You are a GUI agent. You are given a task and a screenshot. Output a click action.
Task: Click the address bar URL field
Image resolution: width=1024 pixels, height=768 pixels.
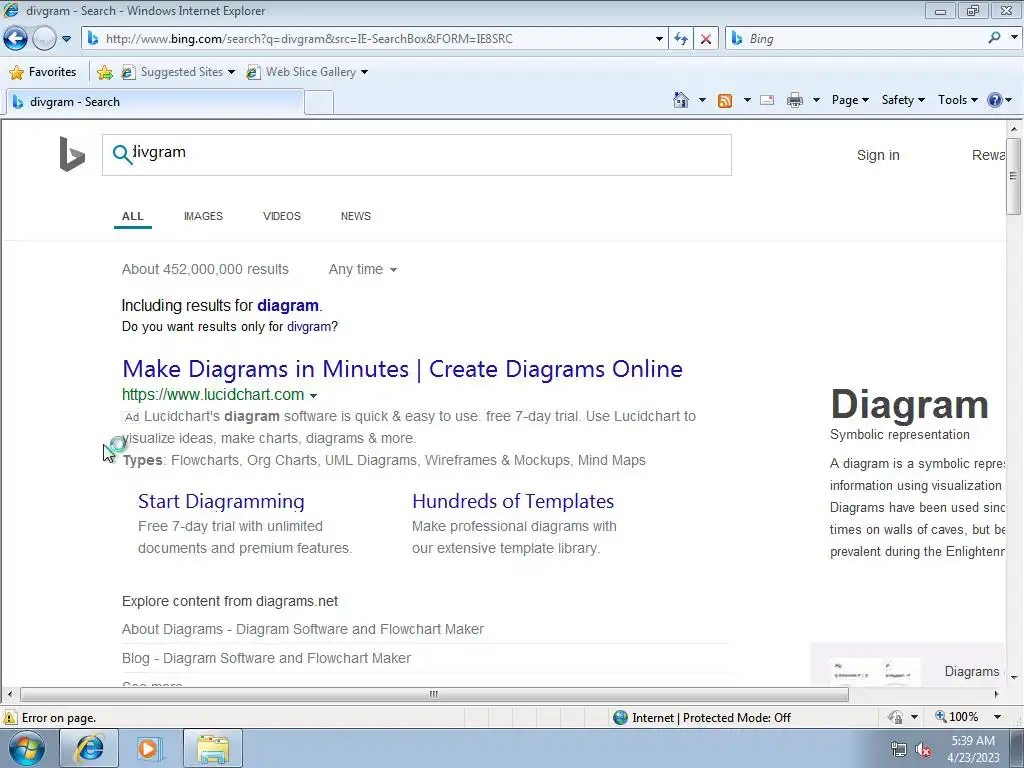[376, 39]
